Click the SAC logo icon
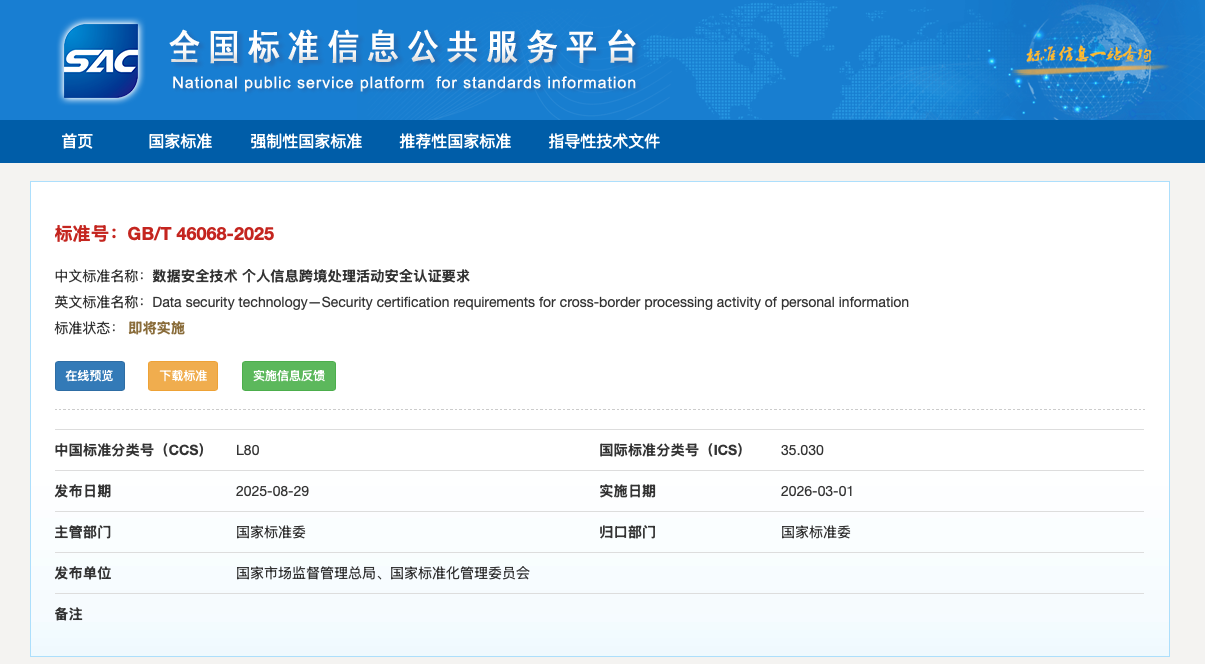This screenshot has height=664, width=1205. tap(100, 61)
